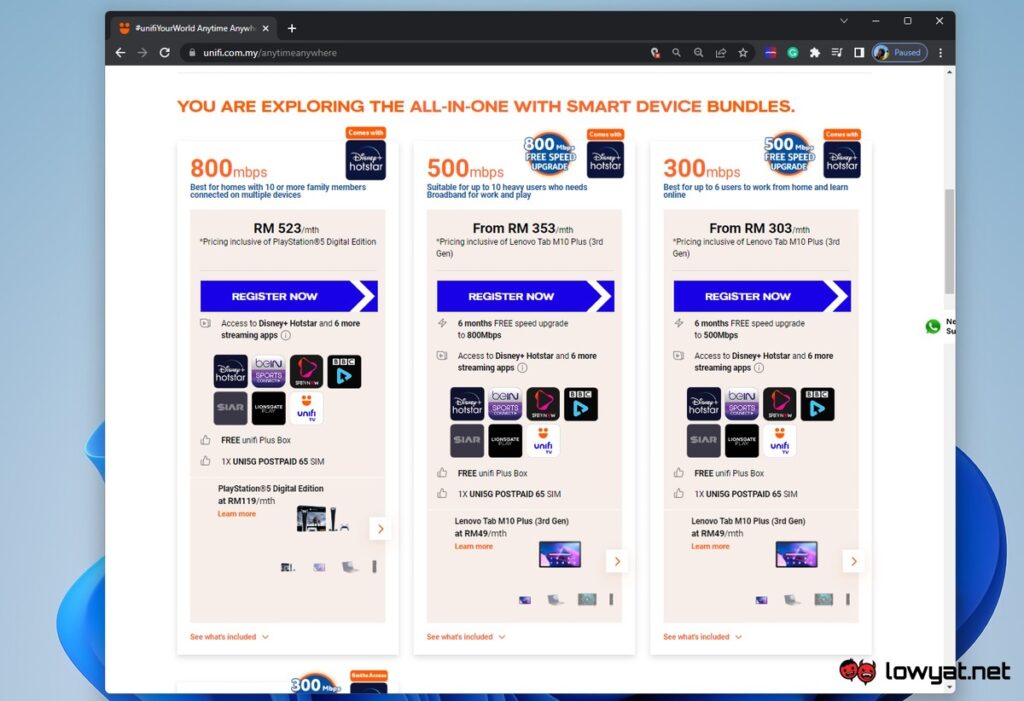Open the browser forward arrow
Screen dimensions: 1024x701
[x=142, y=53]
